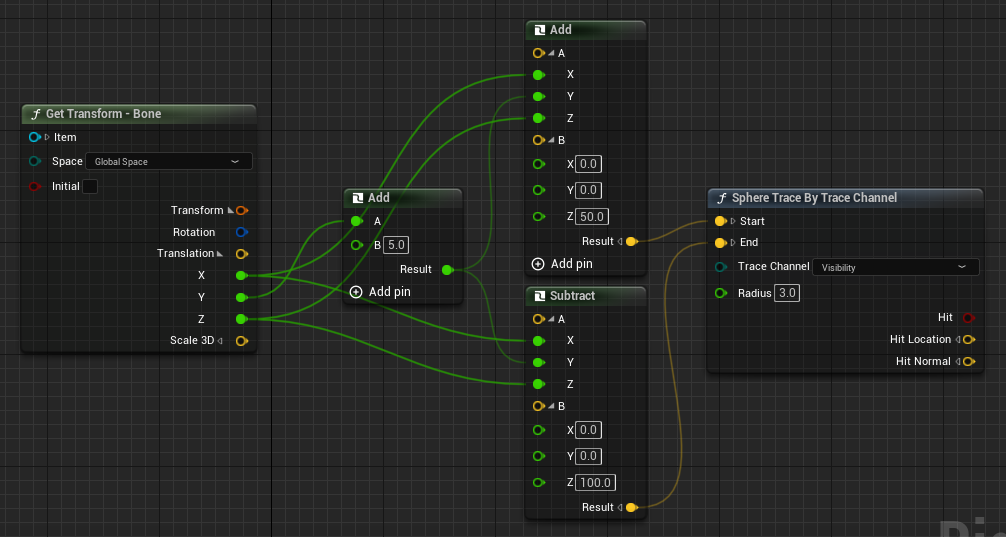Screen dimensions: 1006x537
Task: Click the A pin on the small Add node
Action: [357, 221]
